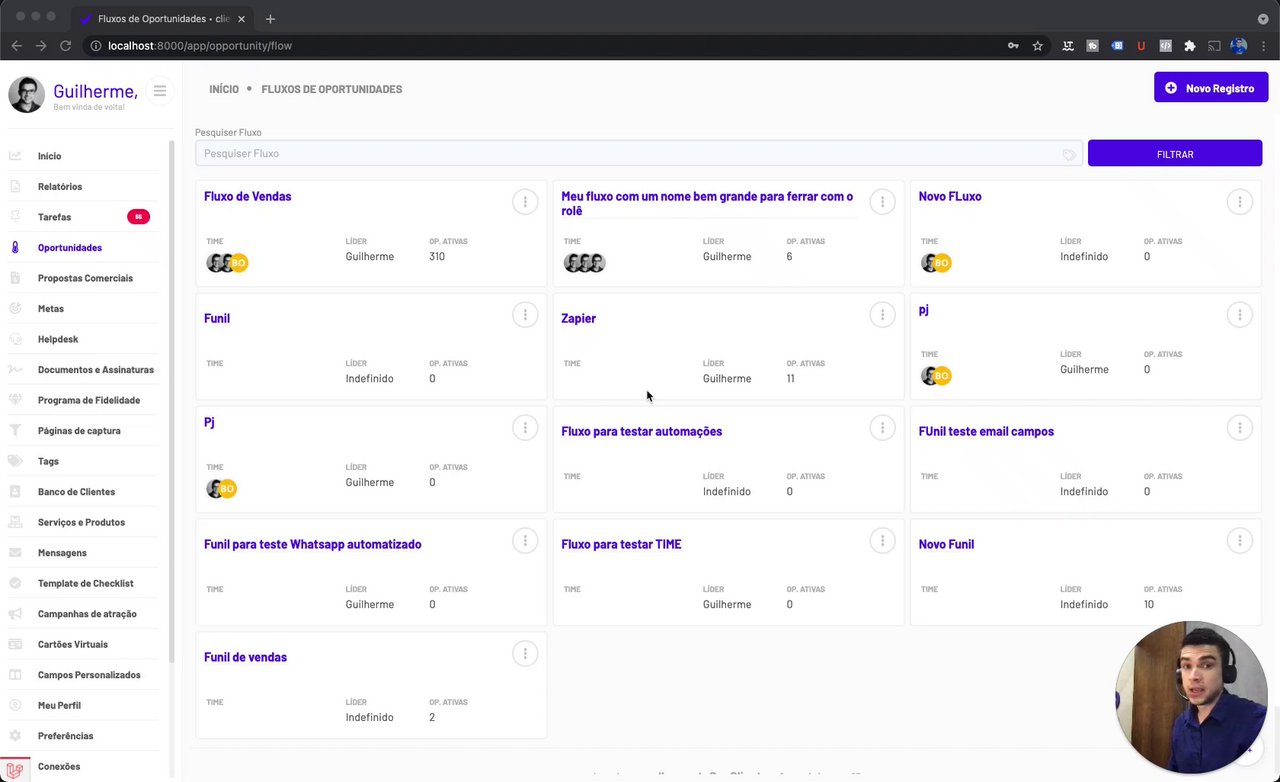Open Banco de Clientes in sidebar
Screen dimensions: 1280x782
tap(76, 492)
